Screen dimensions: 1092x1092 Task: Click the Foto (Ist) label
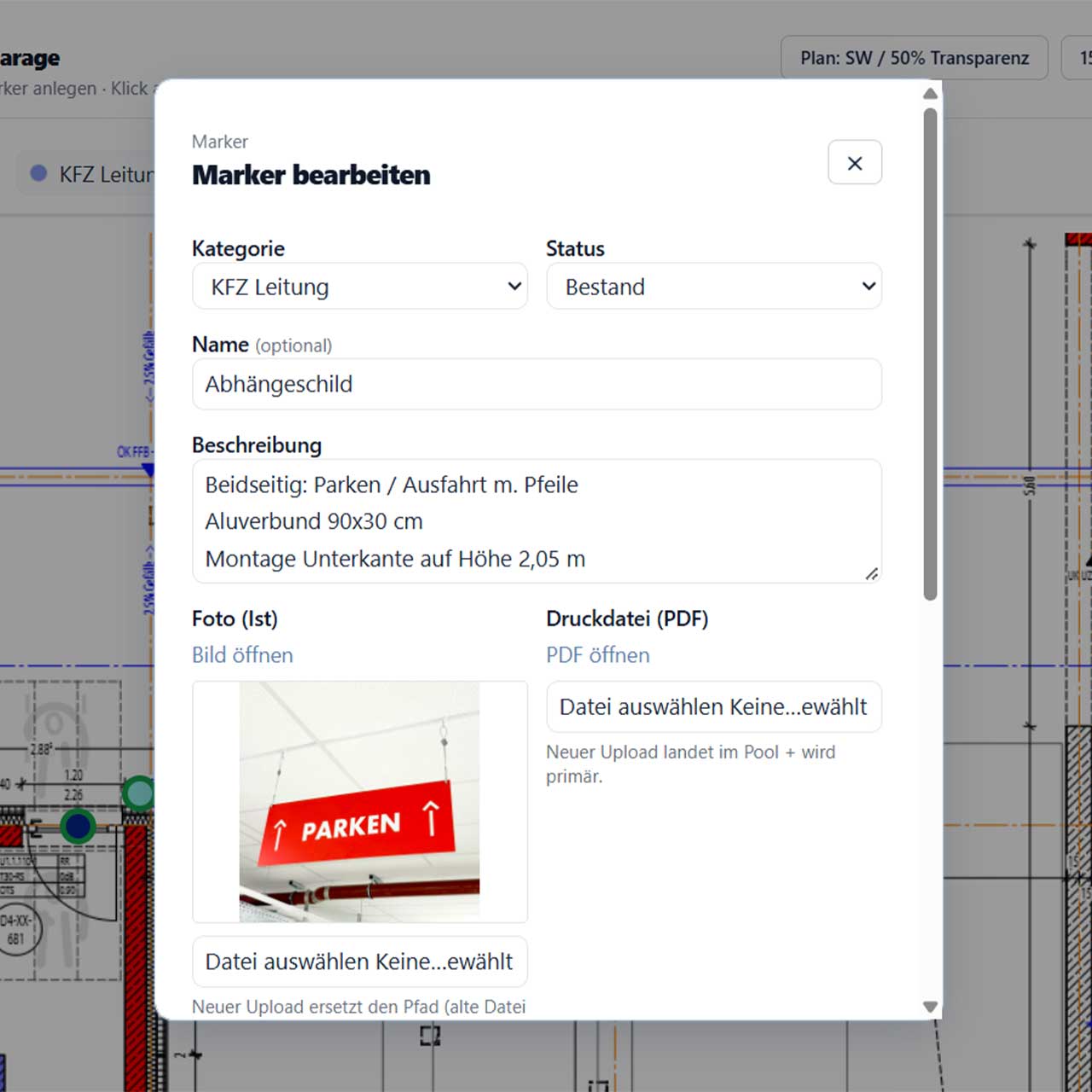[235, 619]
